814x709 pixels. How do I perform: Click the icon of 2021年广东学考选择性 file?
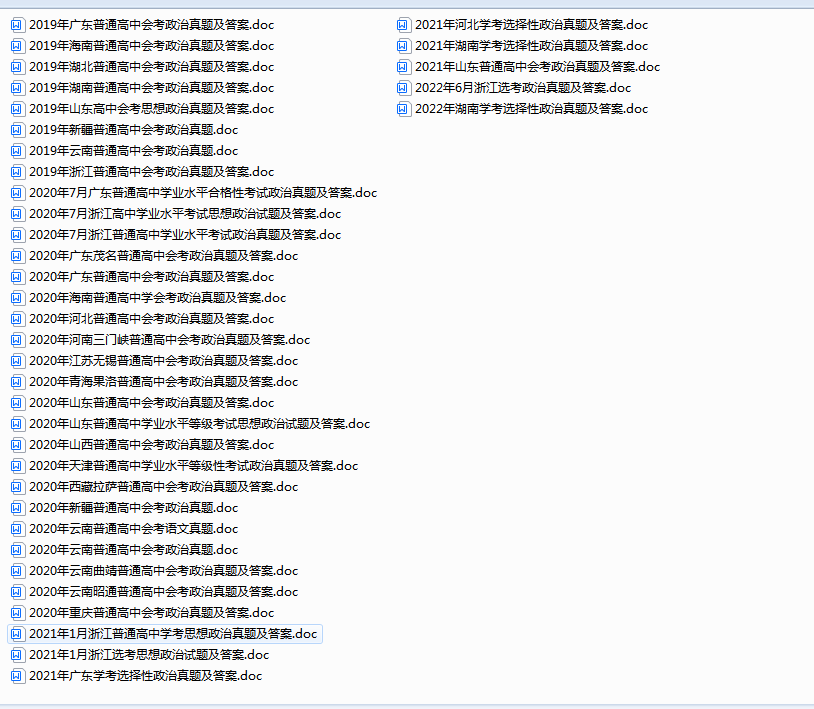17,675
